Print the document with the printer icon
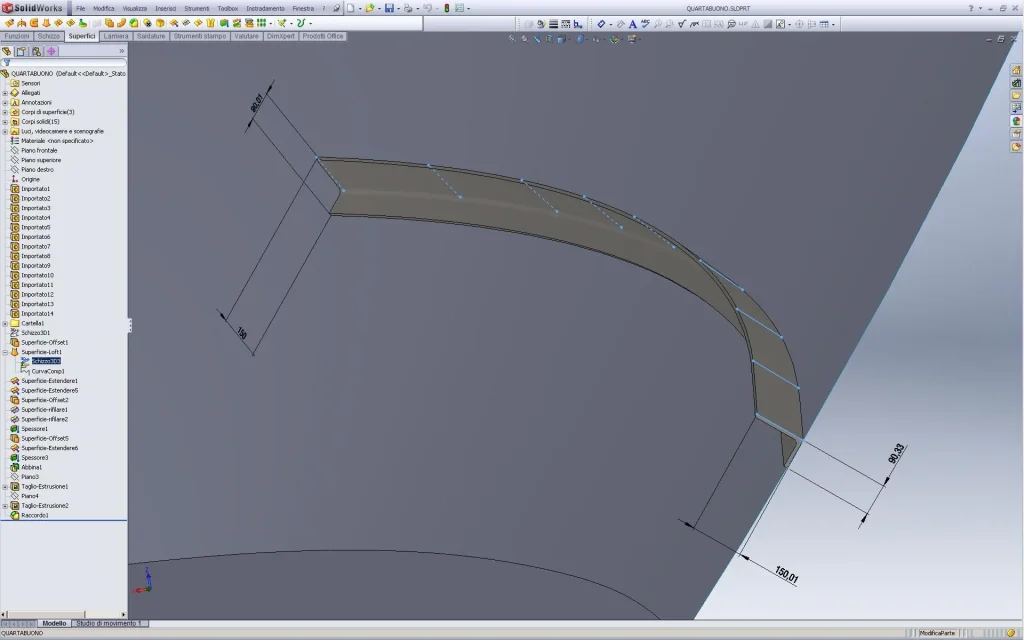The height and width of the screenshot is (640, 1024). (408, 8)
